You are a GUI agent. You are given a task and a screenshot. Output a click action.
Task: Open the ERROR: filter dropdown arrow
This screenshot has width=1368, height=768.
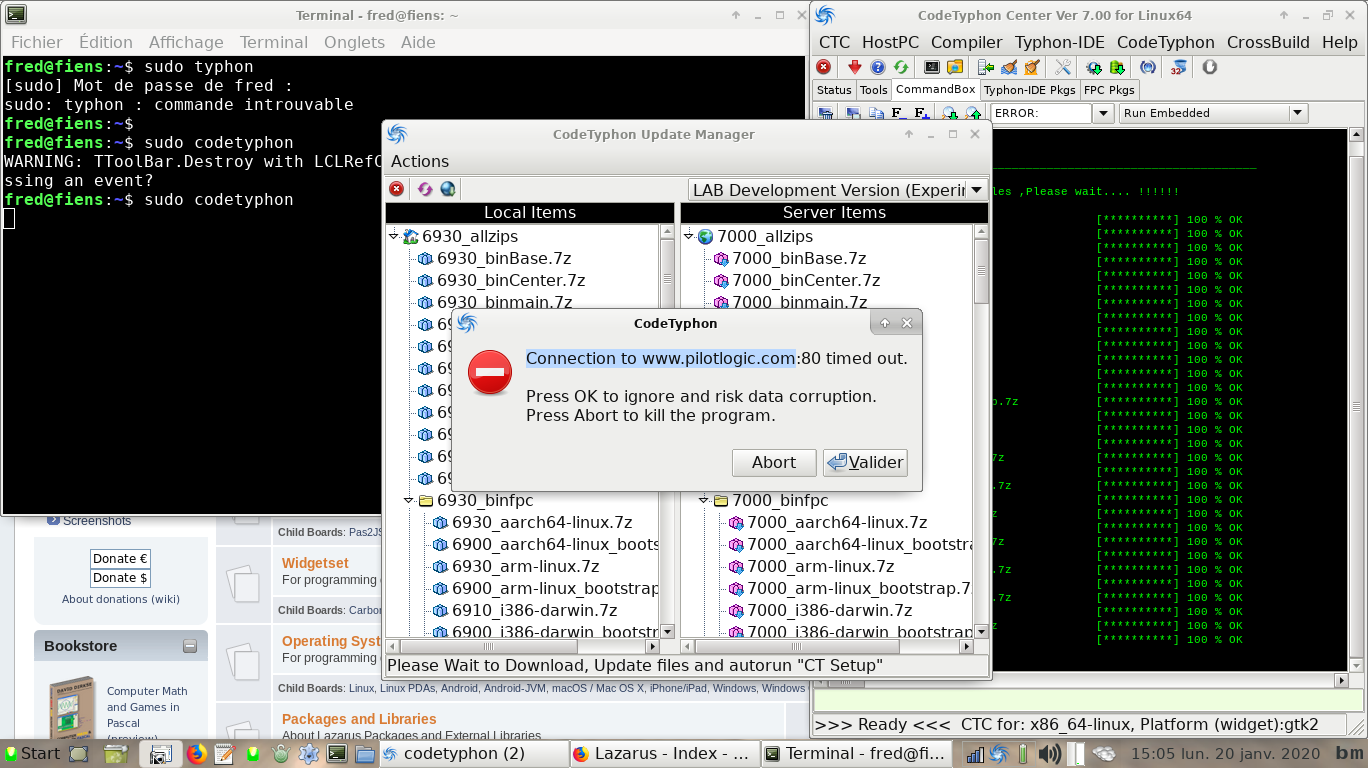[x=1103, y=113]
